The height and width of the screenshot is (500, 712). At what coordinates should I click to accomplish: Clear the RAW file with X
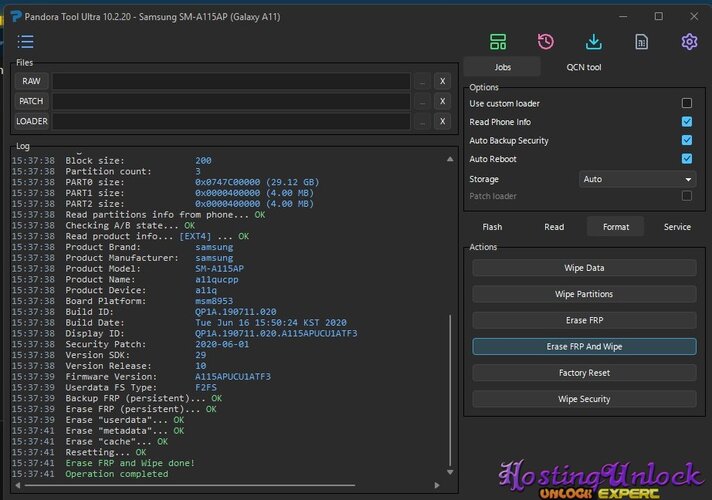(x=442, y=81)
